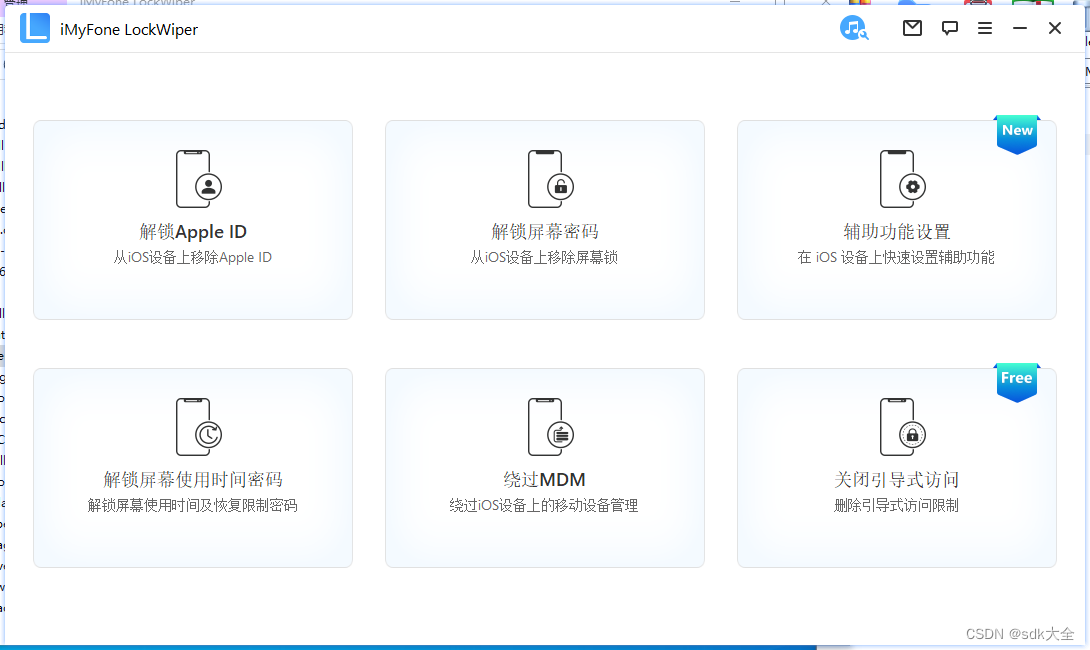This screenshot has height=650, width=1090.
Task: Select the 辅助功能设置 title
Action: (897, 231)
